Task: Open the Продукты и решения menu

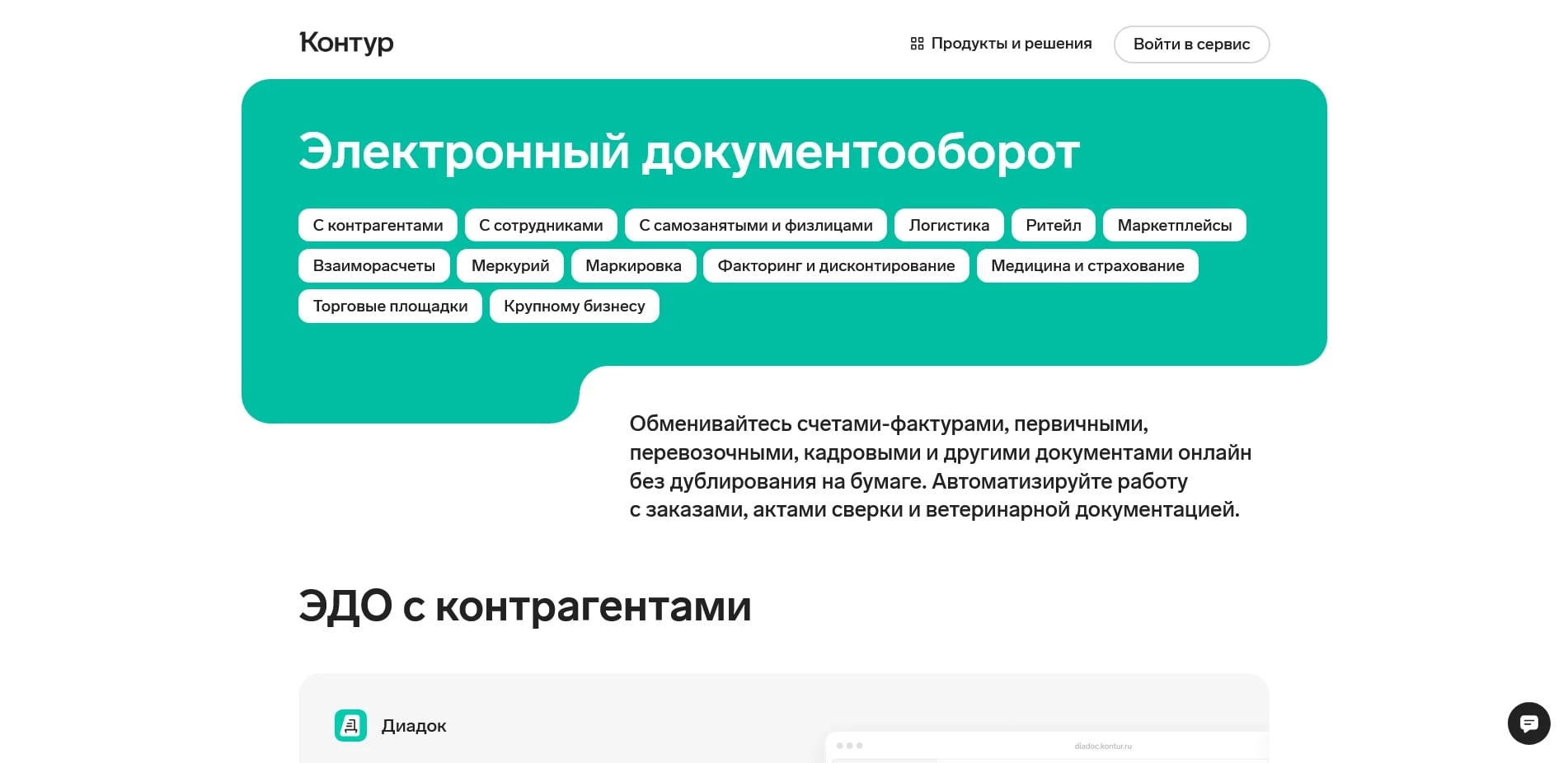Action: pos(1011,43)
